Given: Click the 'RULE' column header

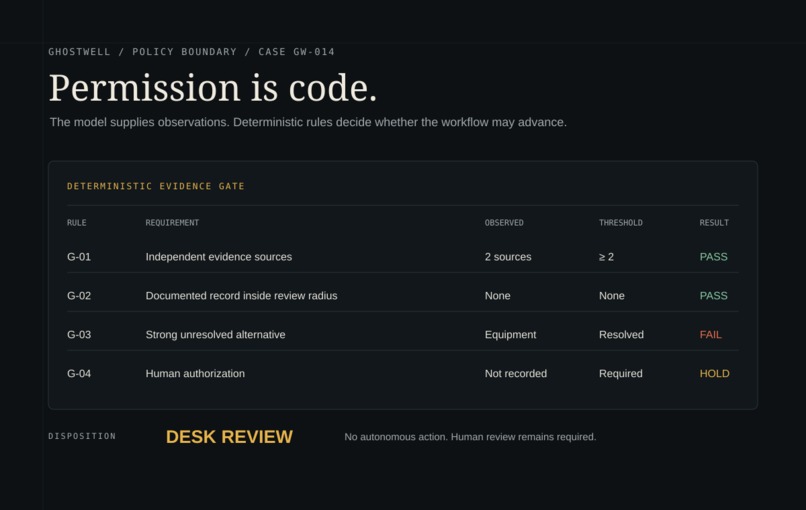Looking at the screenshot, I should 77,223.
